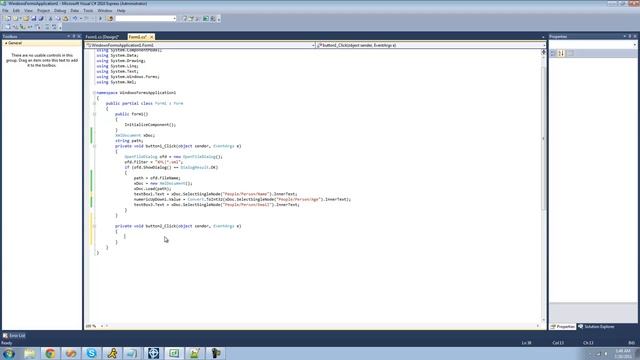Image resolution: width=640 pixels, height=360 pixels.
Task: Click the Alphabetical sort icon in Properties
Action: (562, 53)
